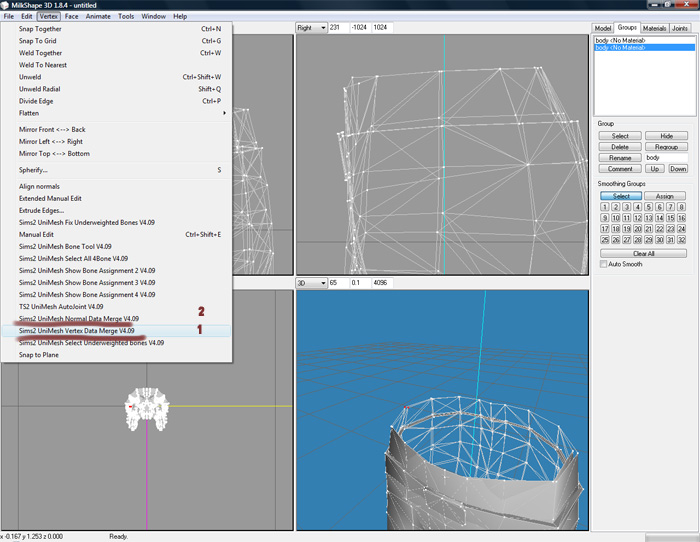Image resolution: width=700 pixels, height=542 pixels.
Task: Click Smoothing Groups Assign button
Action: click(665, 196)
